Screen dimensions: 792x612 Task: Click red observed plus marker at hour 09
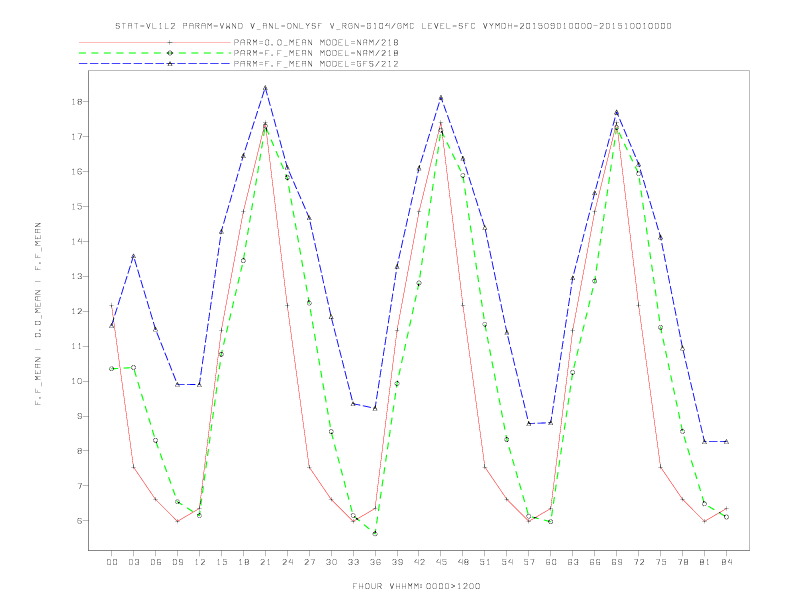(177, 521)
